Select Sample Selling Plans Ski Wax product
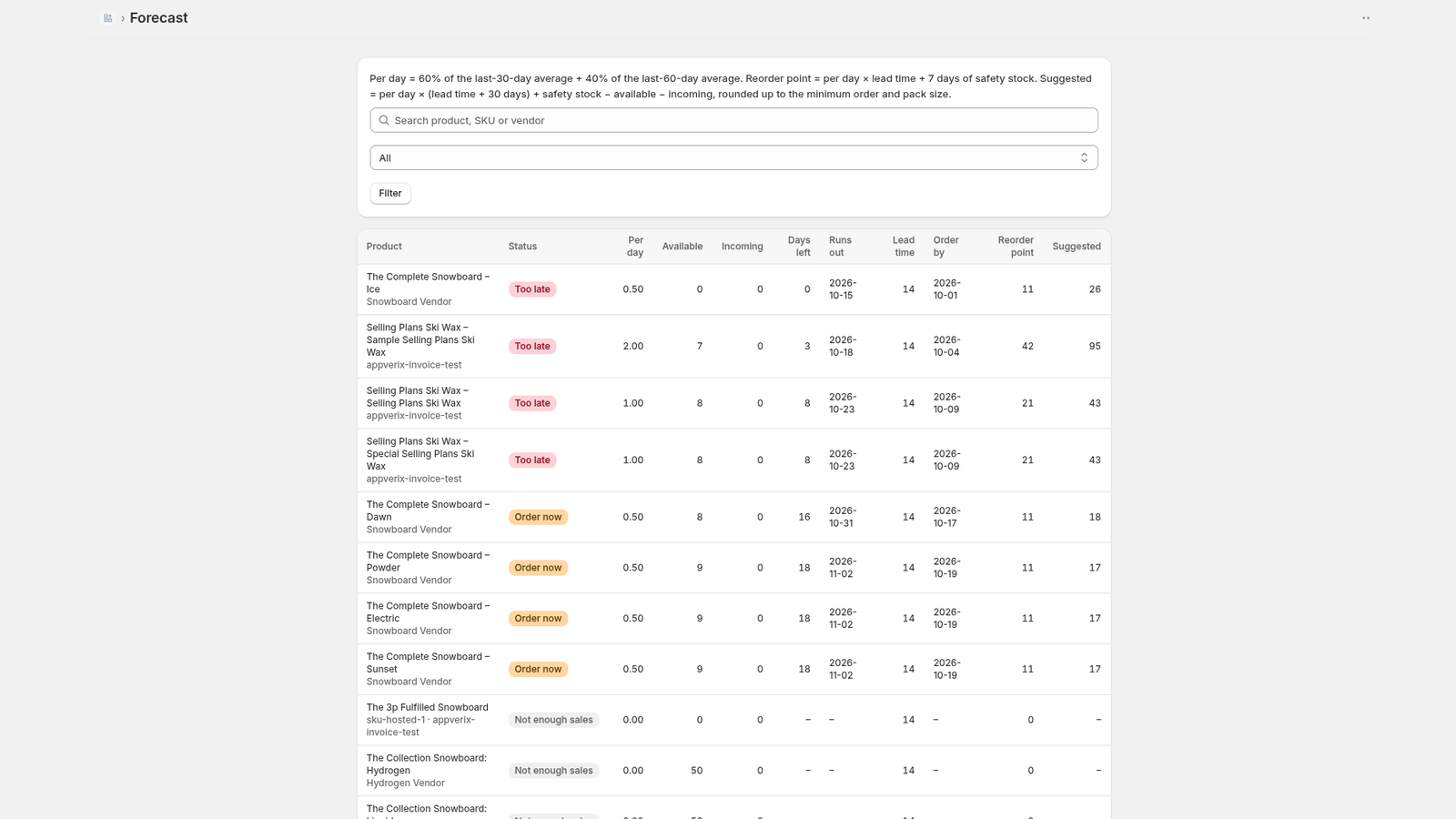The height and width of the screenshot is (819, 1456). pos(420,339)
